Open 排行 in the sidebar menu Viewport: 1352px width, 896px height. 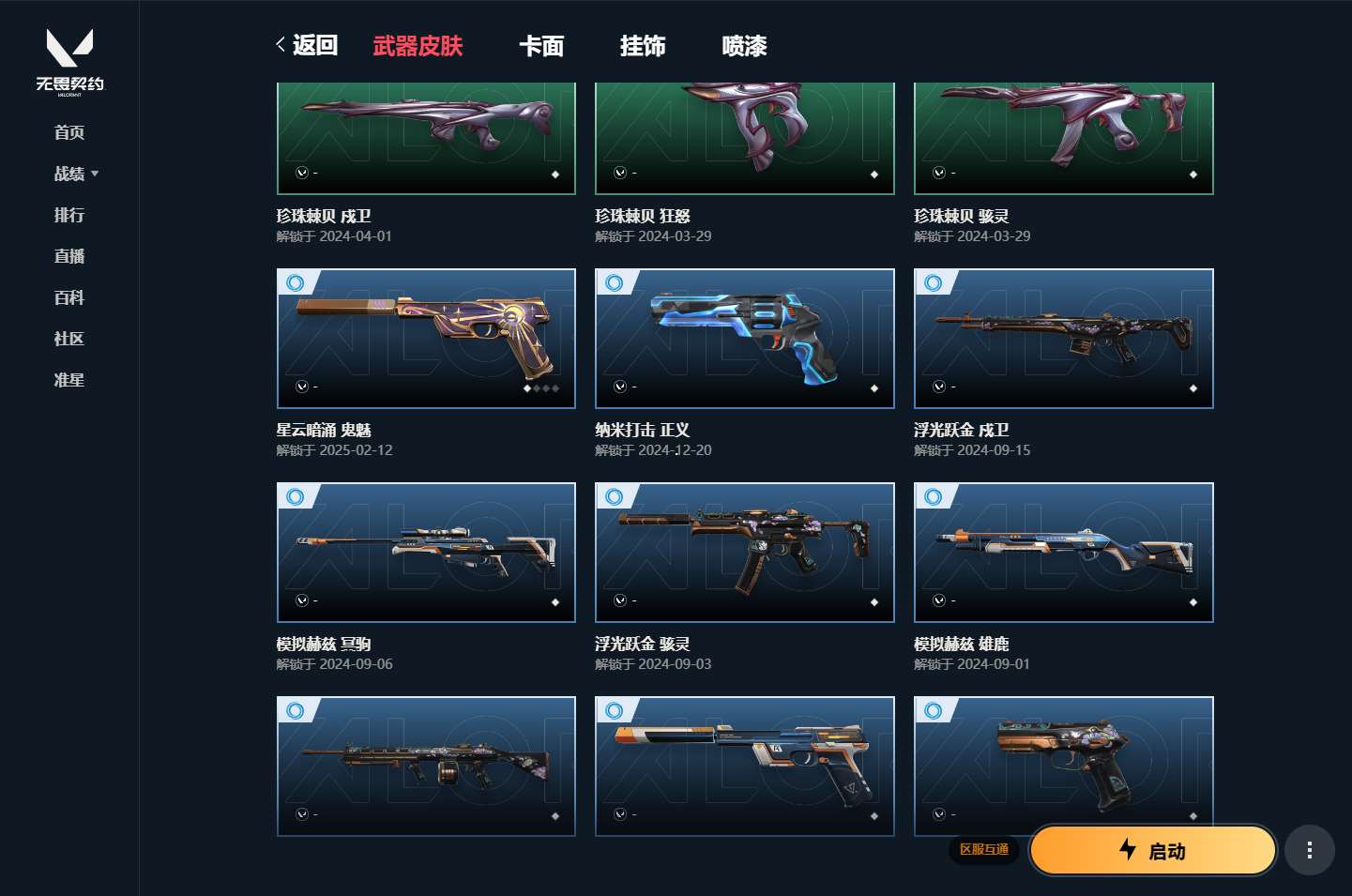tap(69, 215)
